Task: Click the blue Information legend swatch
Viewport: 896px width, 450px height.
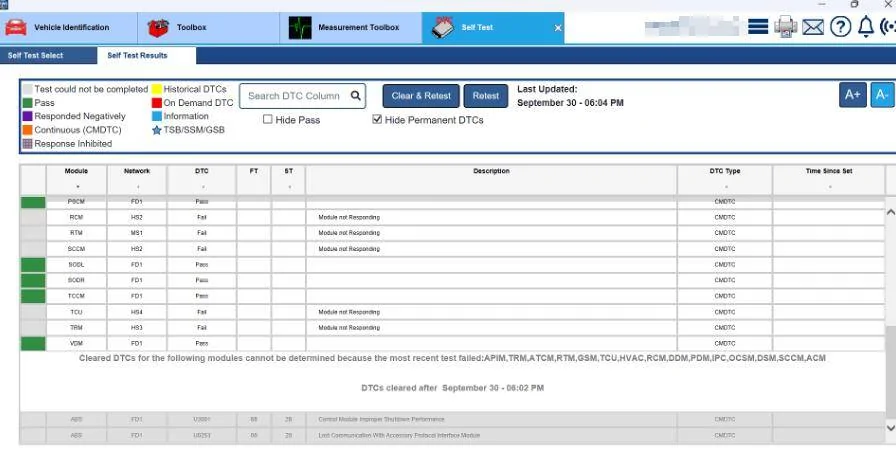Action: tap(157, 116)
